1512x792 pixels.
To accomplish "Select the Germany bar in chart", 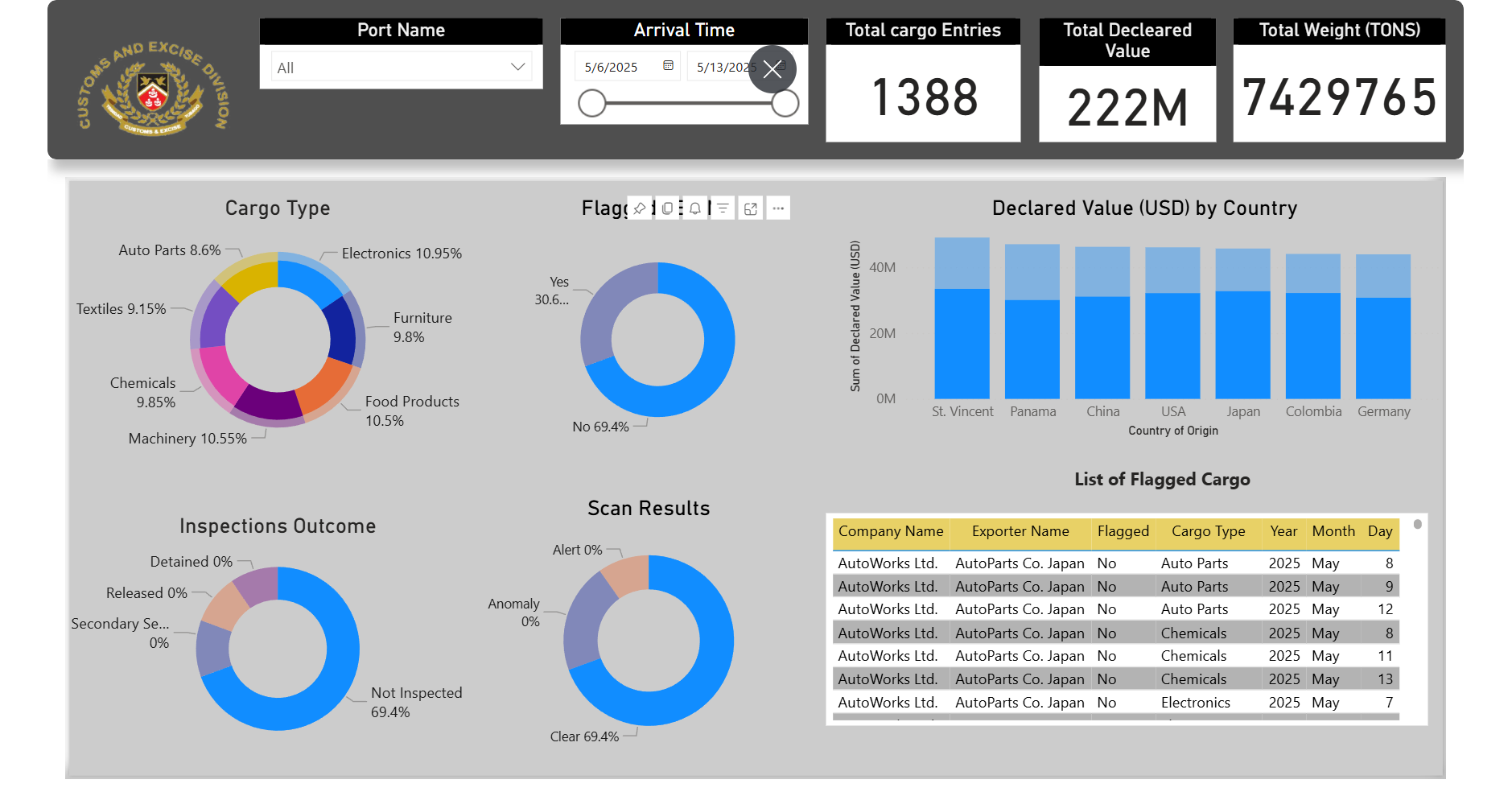I will click(x=1383, y=348).
